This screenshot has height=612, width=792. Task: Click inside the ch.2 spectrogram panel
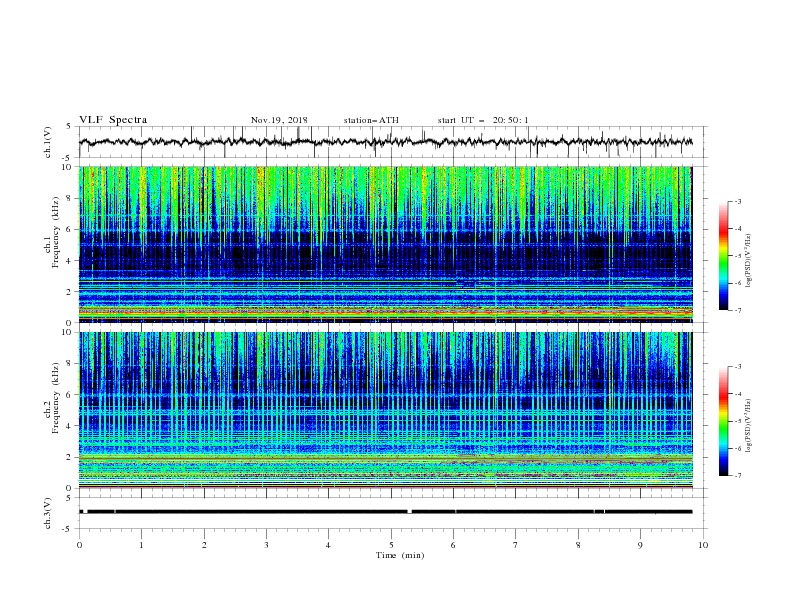pyautogui.click(x=385, y=410)
